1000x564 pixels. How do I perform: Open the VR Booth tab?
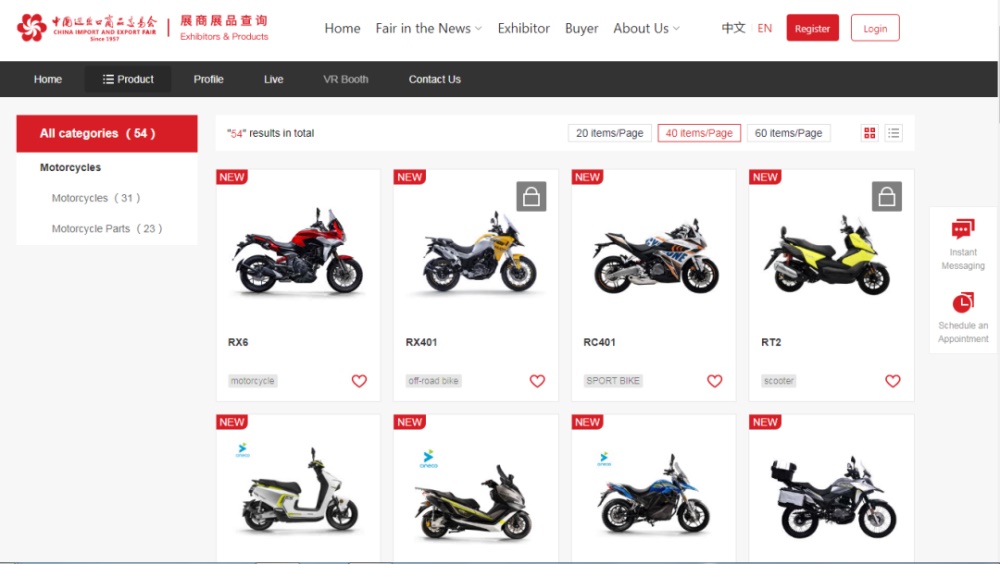(345, 79)
